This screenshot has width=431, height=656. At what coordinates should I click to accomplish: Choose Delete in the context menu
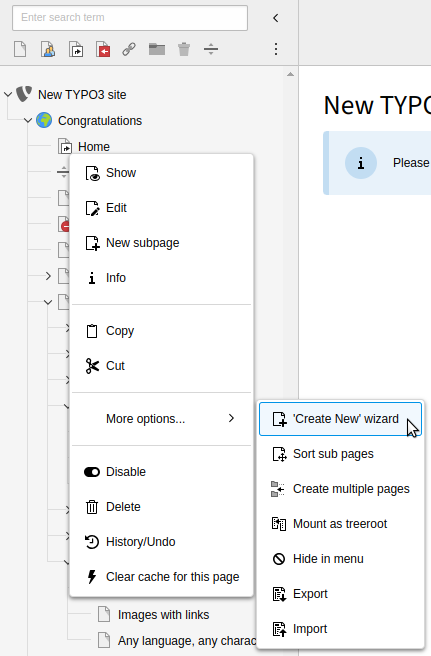[162, 507]
